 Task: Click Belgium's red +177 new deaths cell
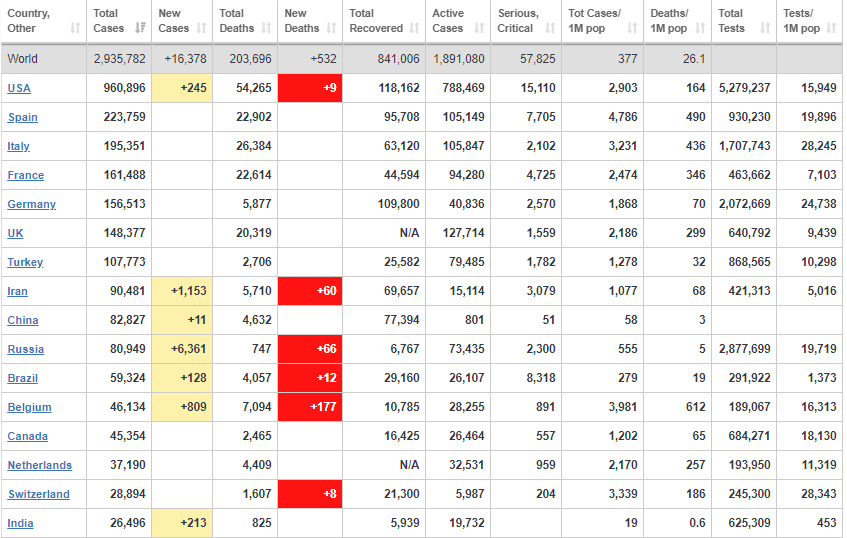click(310, 407)
